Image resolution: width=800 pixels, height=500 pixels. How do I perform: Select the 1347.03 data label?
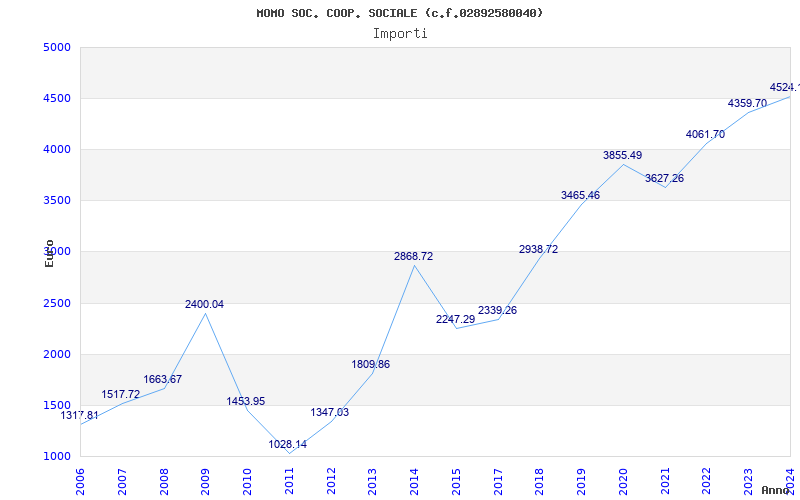pyautogui.click(x=330, y=412)
